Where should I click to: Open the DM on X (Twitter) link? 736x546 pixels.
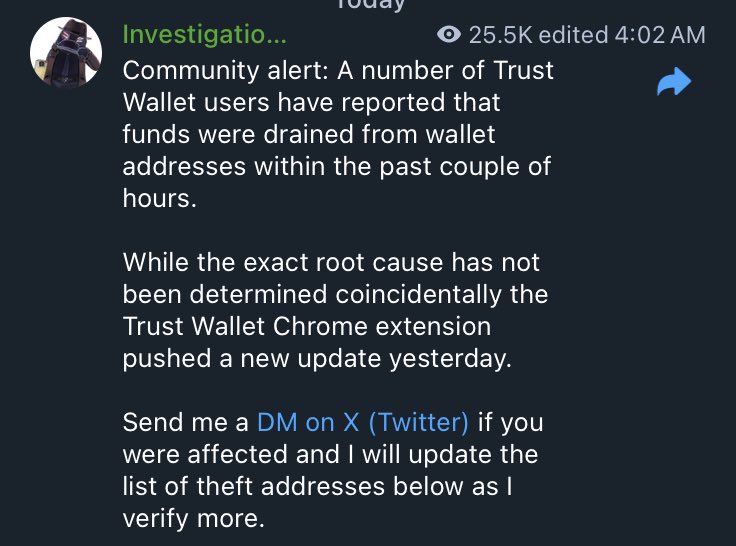(362, 422)
